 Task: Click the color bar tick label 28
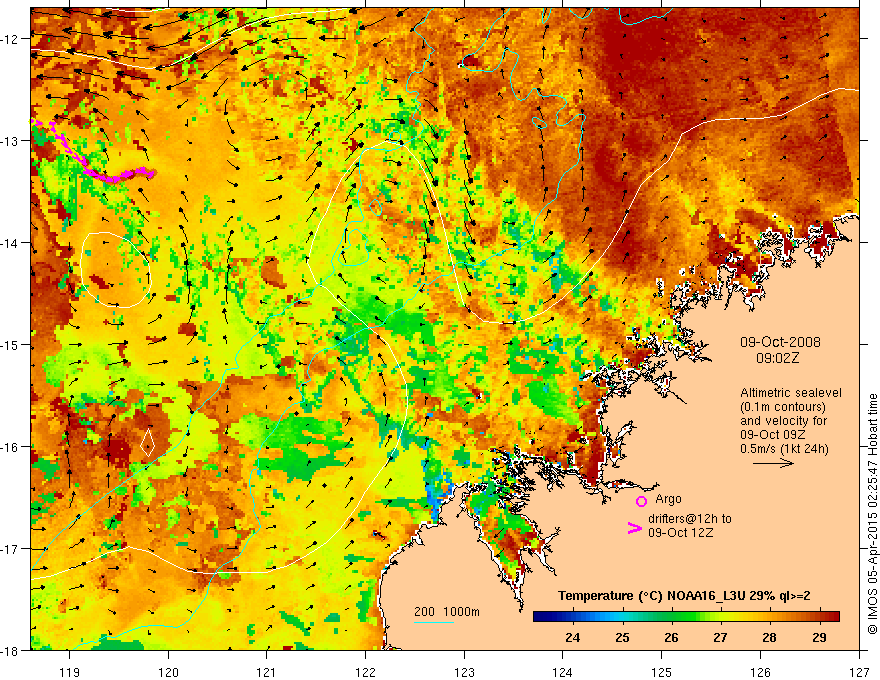[x=769, y=637]
